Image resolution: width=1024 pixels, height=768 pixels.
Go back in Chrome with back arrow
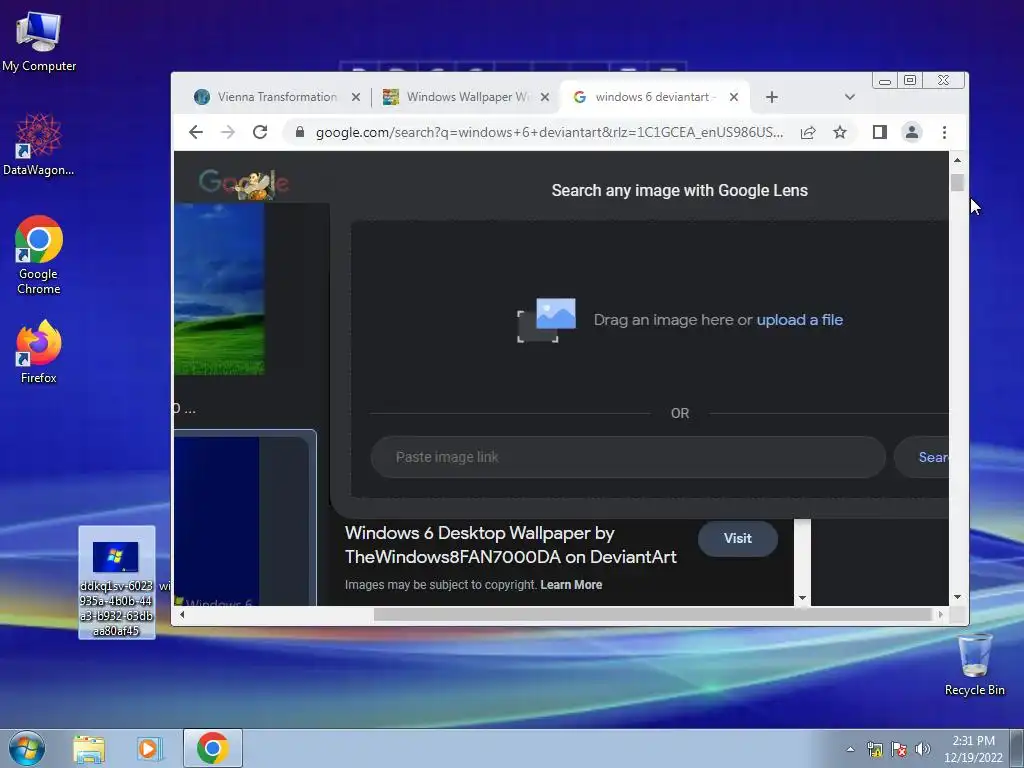pyautogui.click(x=196, y=133)
